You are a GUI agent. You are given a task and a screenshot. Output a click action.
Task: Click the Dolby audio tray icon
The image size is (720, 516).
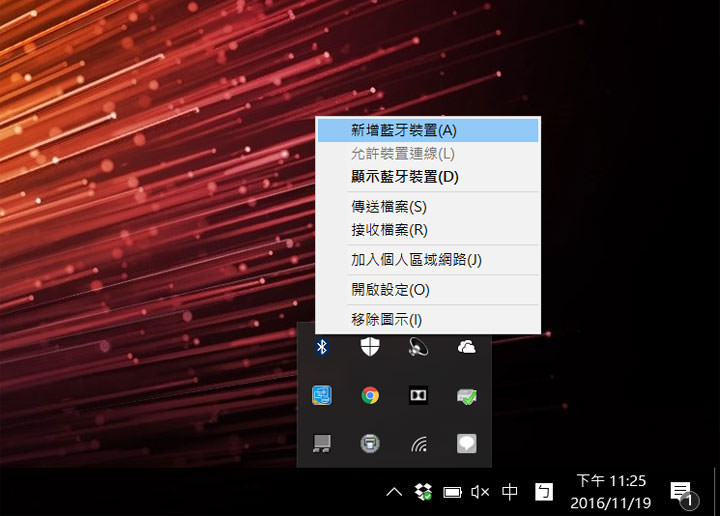(x=418, y=395)
